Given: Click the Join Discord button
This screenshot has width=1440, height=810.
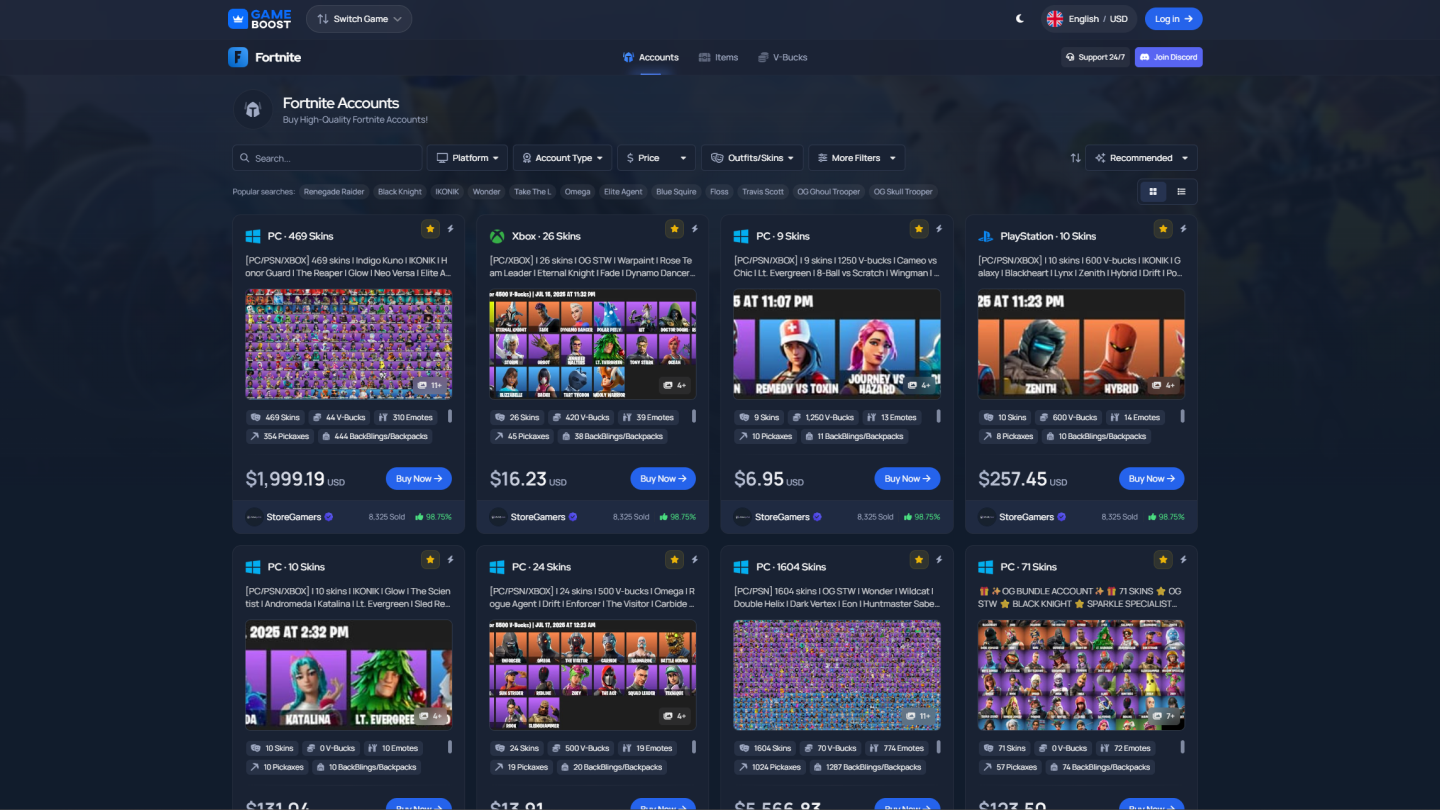Looking at the screenshot, I should 1168,57.
